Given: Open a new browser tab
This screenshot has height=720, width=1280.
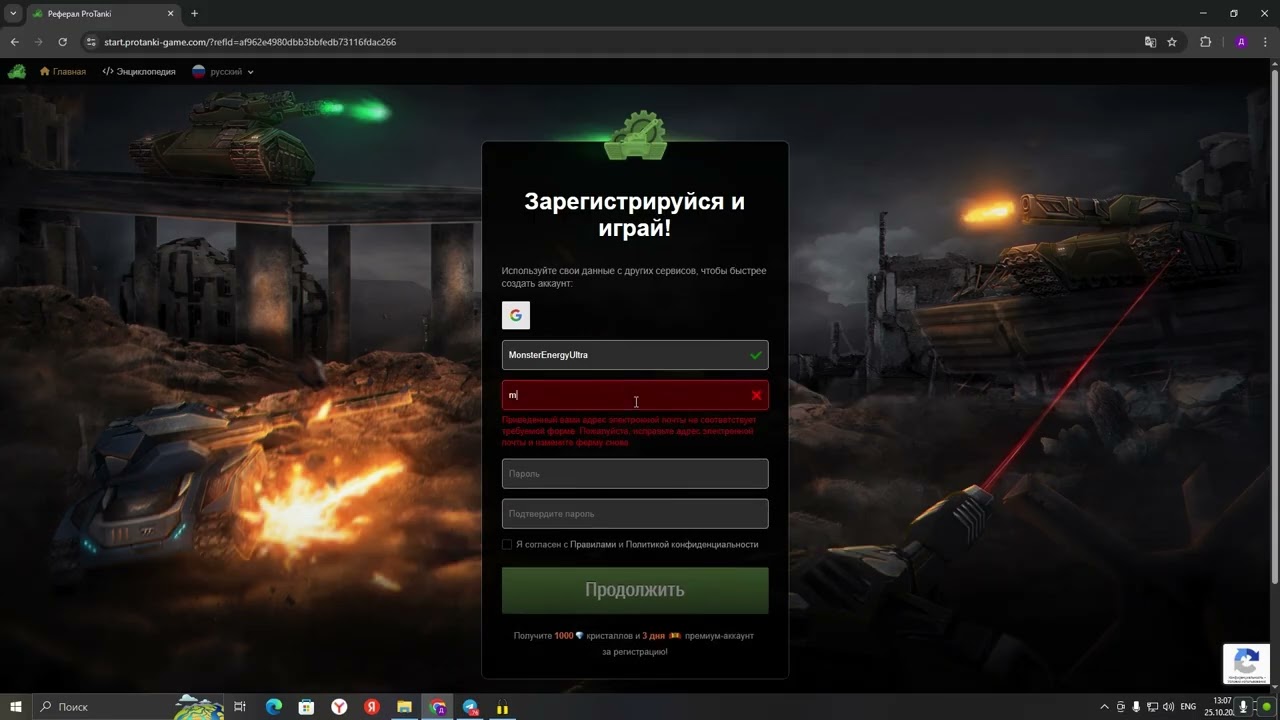Looking at the screenshot, I should point(194,14).
